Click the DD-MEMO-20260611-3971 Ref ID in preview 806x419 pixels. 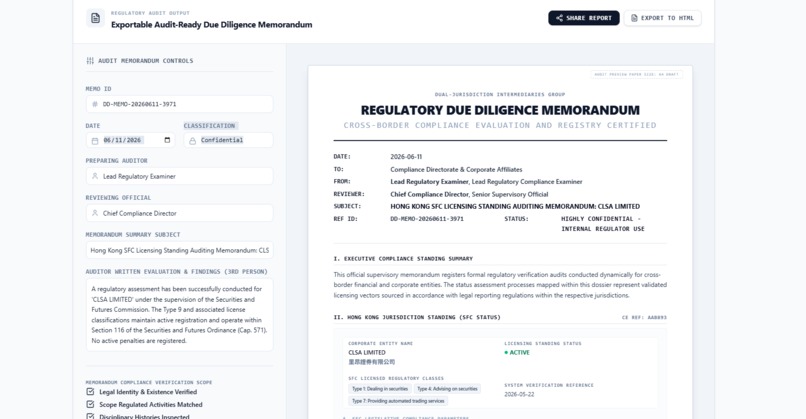[427, 218]
